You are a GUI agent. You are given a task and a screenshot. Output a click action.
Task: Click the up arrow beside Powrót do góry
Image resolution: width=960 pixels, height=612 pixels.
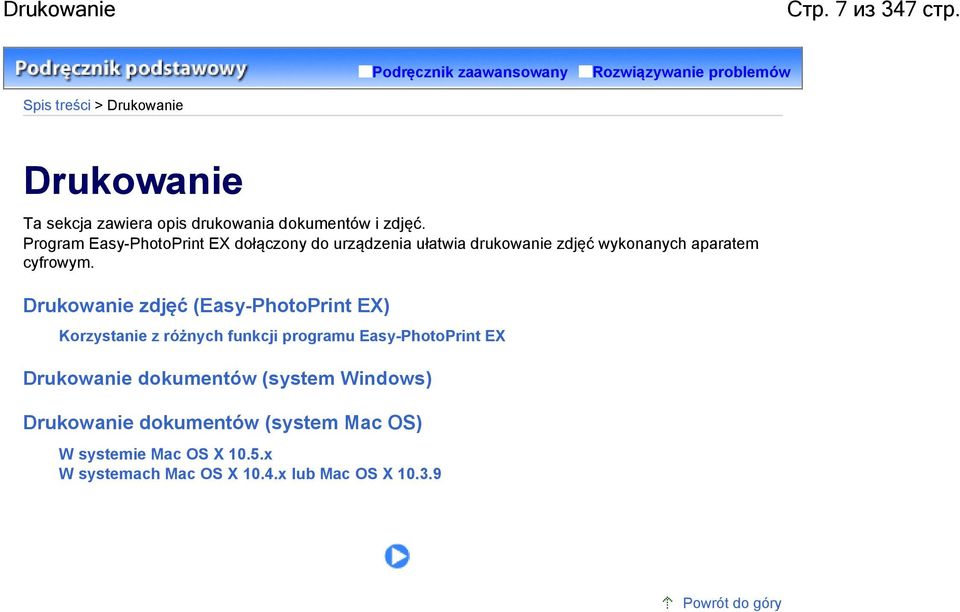pyautogui.click(x=667, y=603)
